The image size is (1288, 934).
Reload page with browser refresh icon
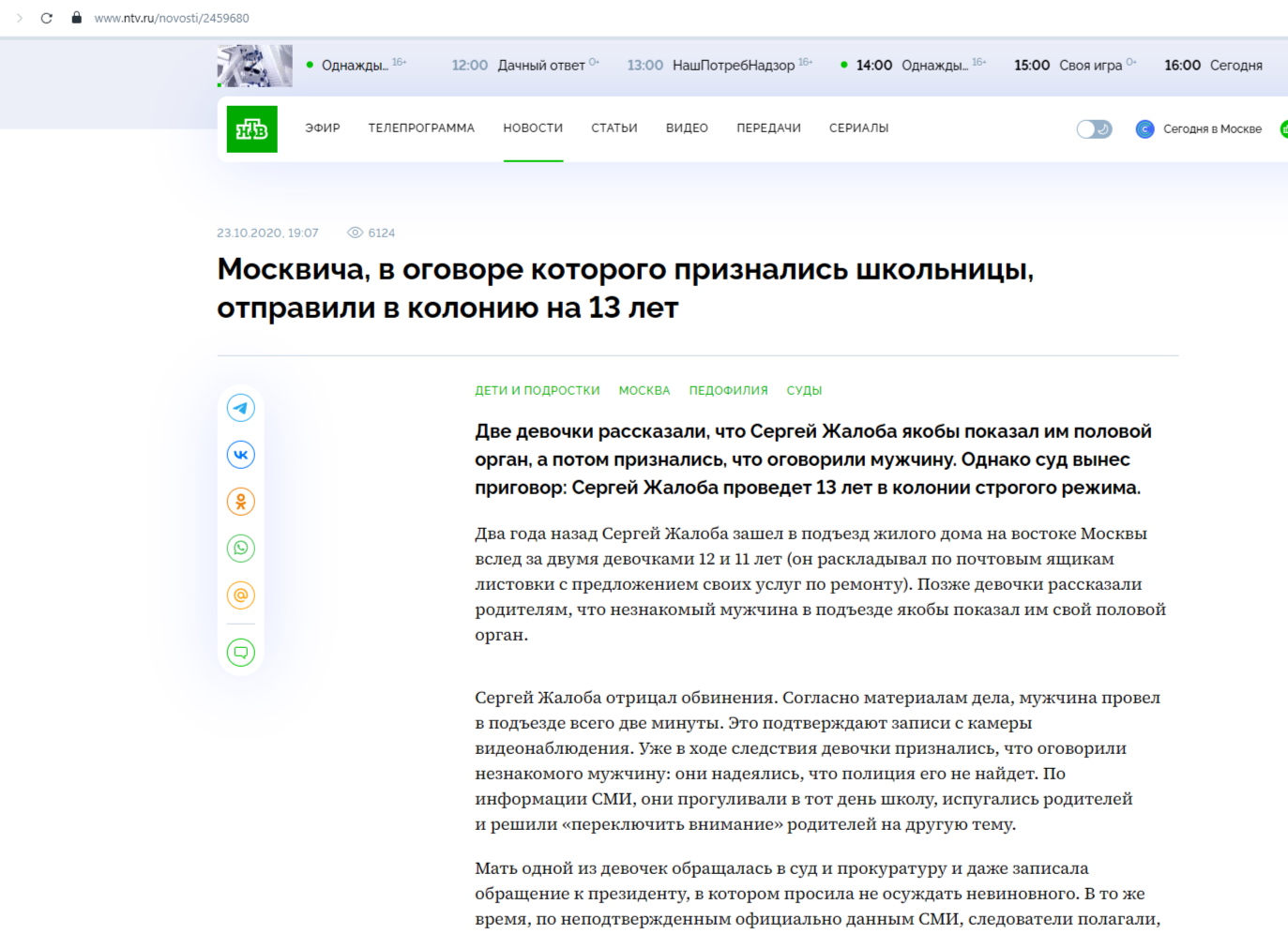(x=46, y=18)
